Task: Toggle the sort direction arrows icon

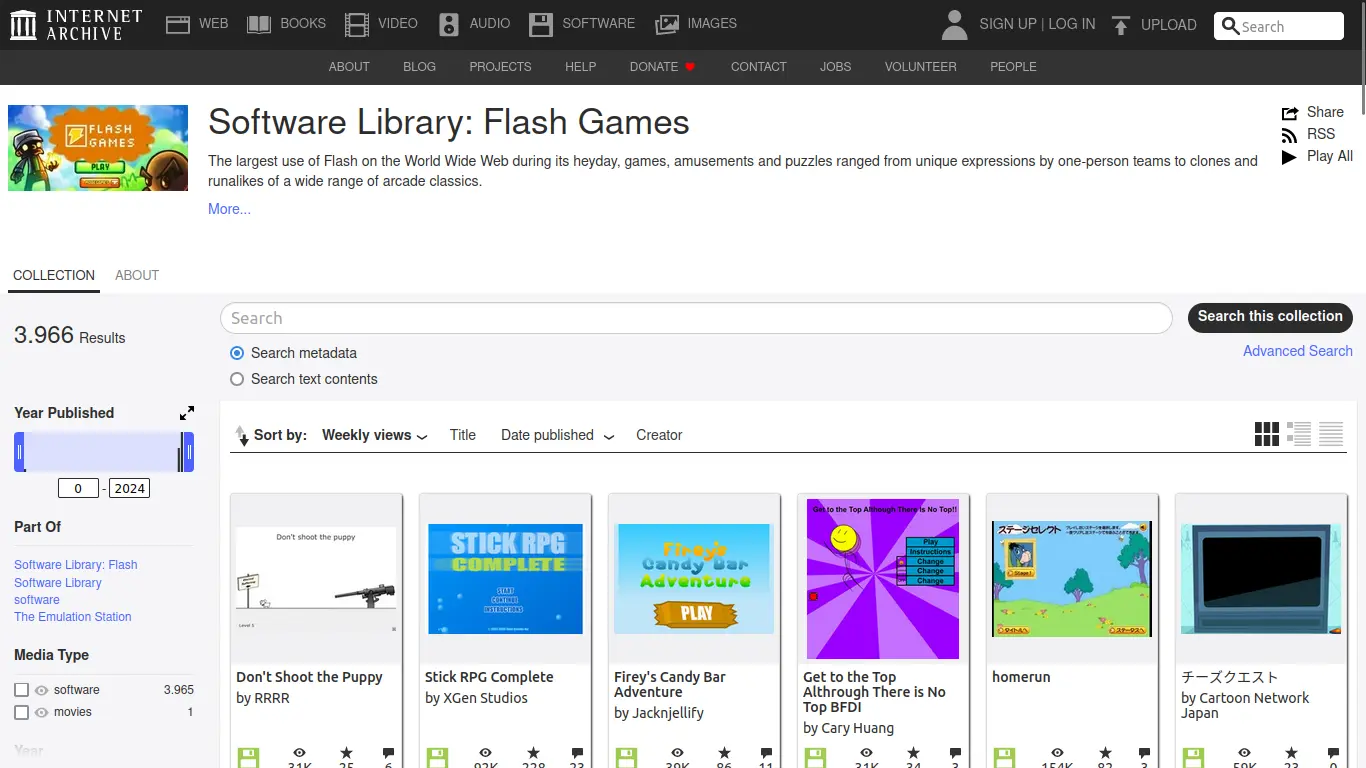Action: pyautogui.click(x=242, y=436)
